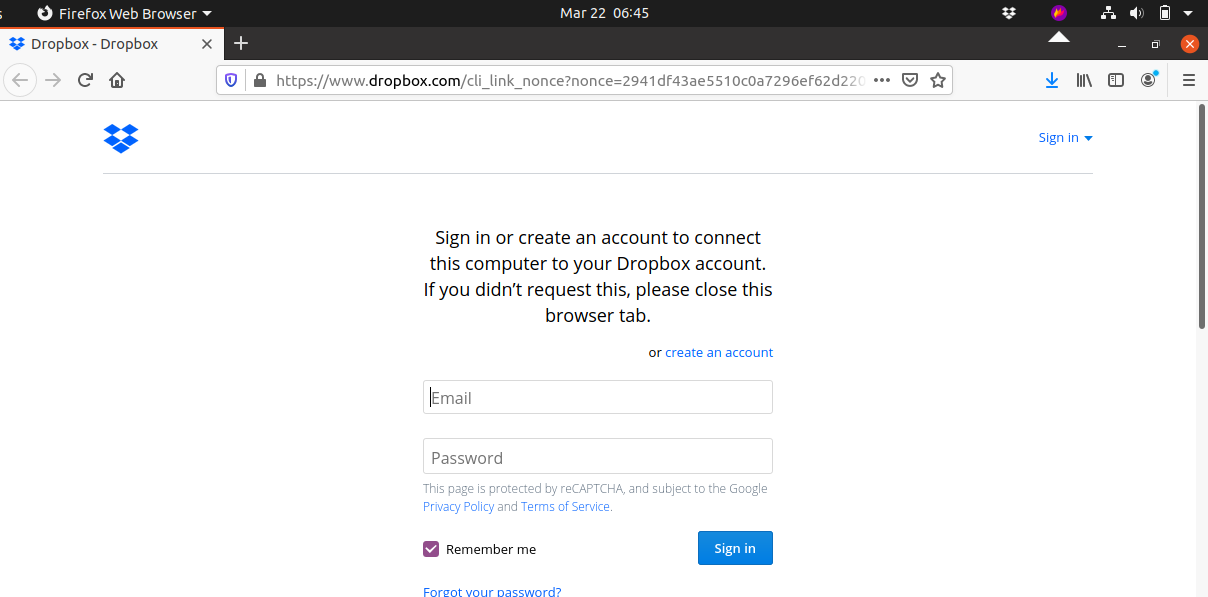Viewport: 1208px width, 597px height.
Task: Close the Dropbox tab
Action: coord(207,44)
